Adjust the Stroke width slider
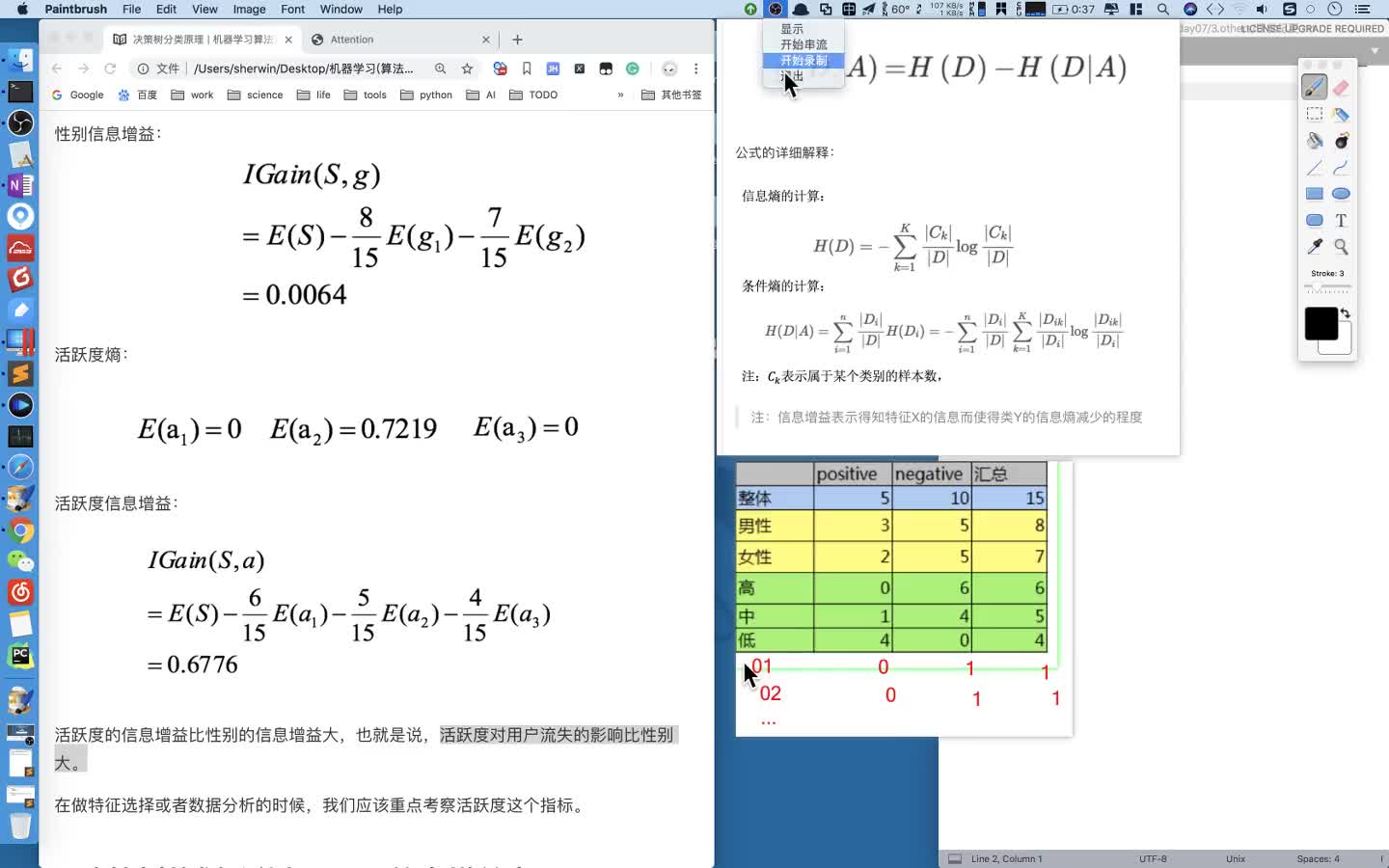This screenshot has width=1389, height=868. tap(1327, 287)
